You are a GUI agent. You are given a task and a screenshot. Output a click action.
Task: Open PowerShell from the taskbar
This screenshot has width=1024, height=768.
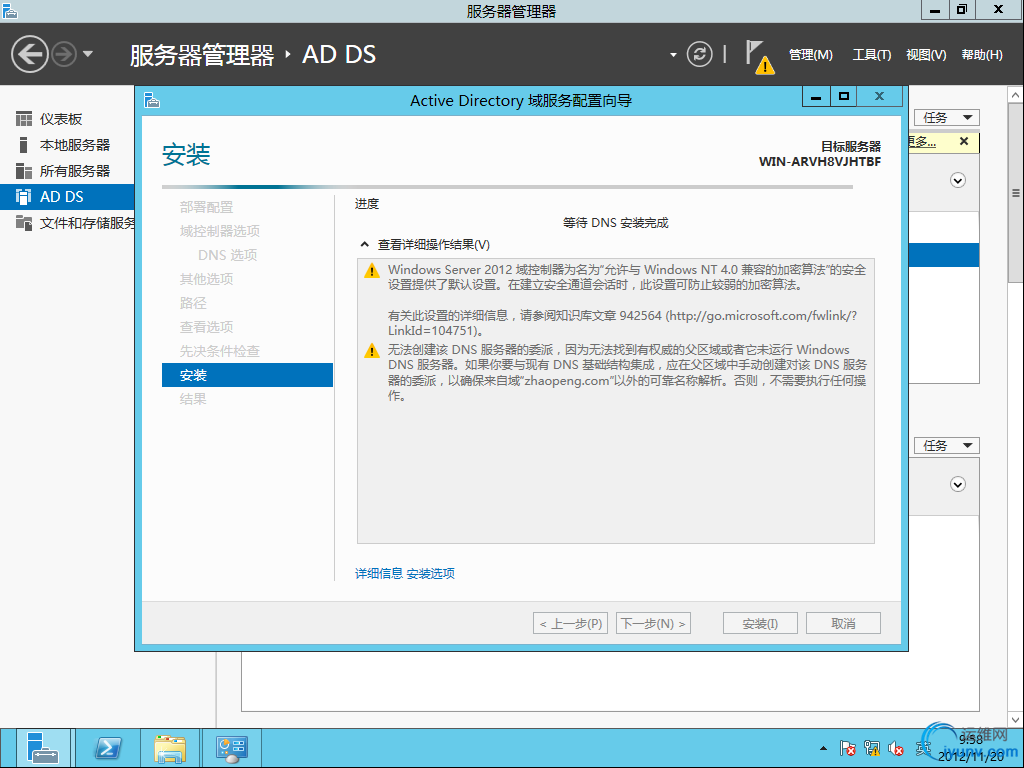pyautogui.click(x=108, y=748)
